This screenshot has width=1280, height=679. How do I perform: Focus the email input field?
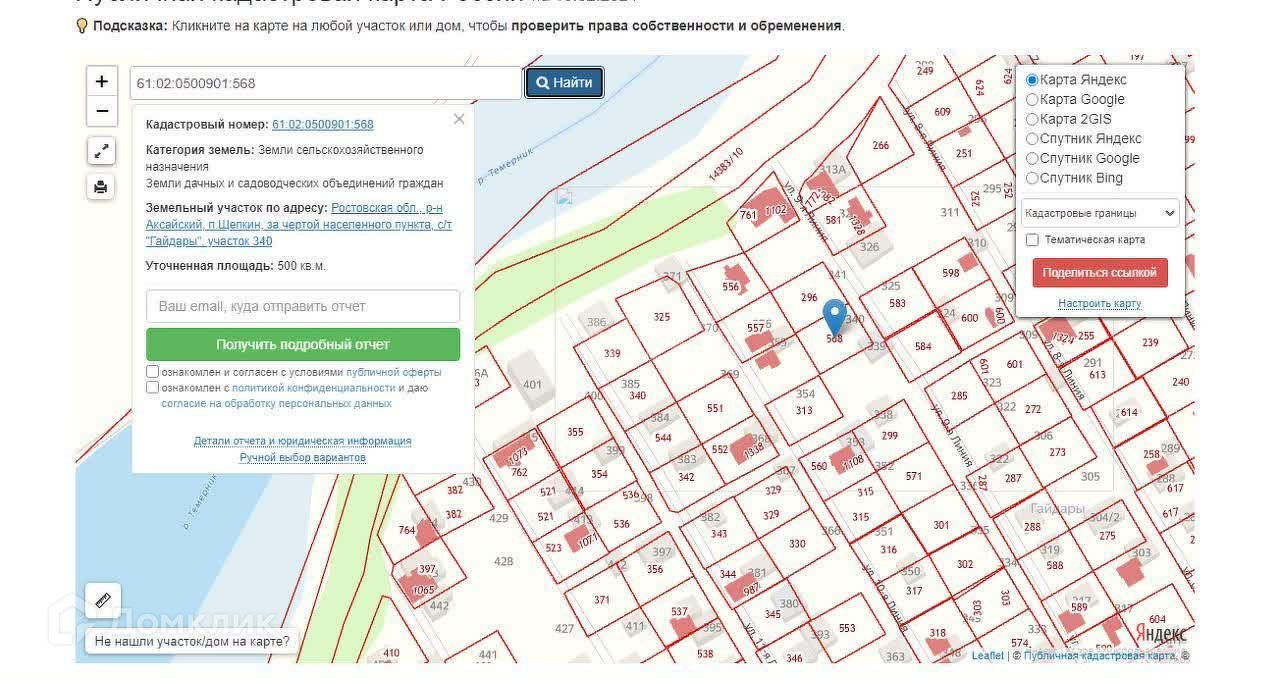pyautogui.click(x=303, y=306)
